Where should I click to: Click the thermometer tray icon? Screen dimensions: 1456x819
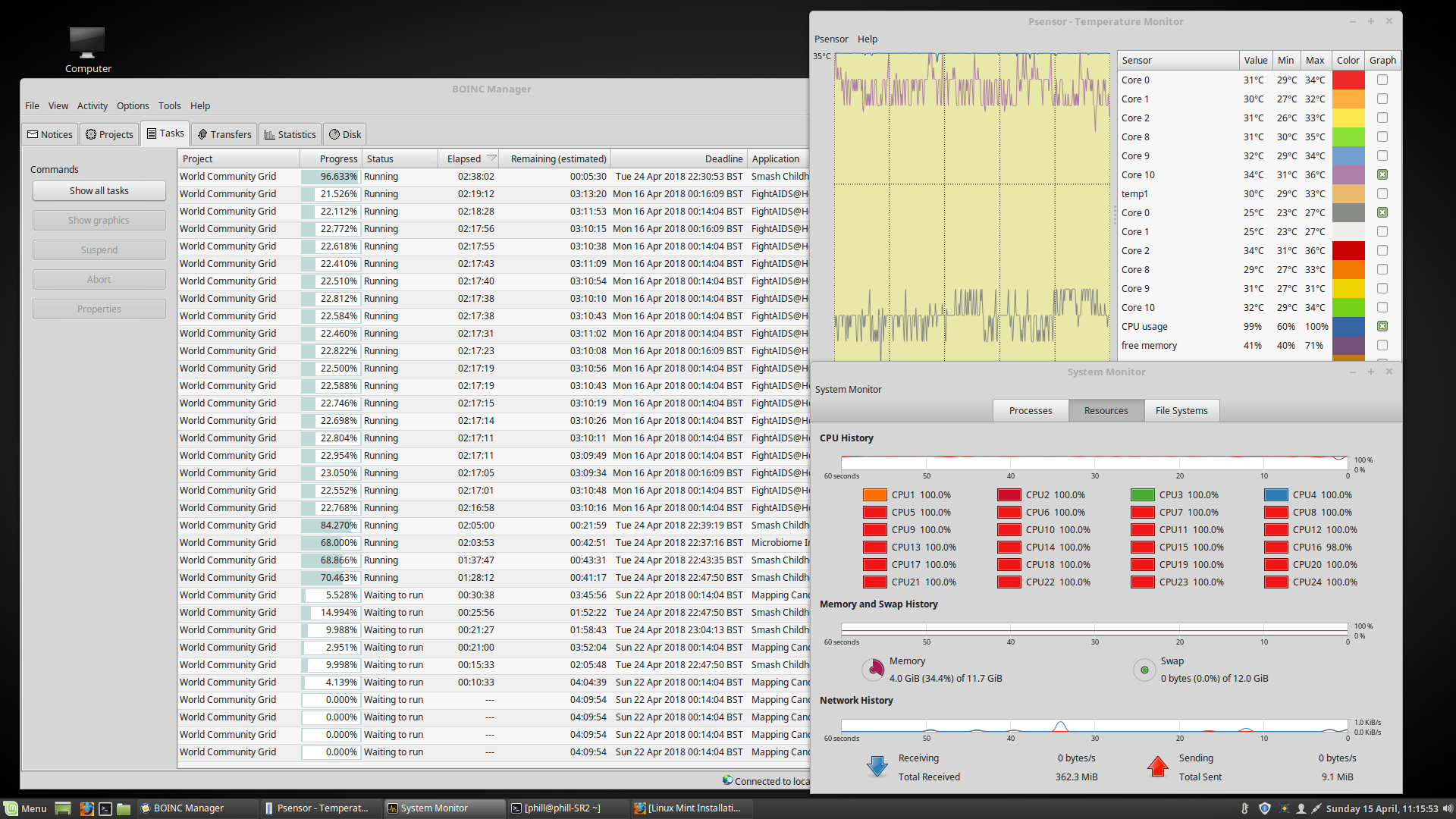click(1244, 808)
